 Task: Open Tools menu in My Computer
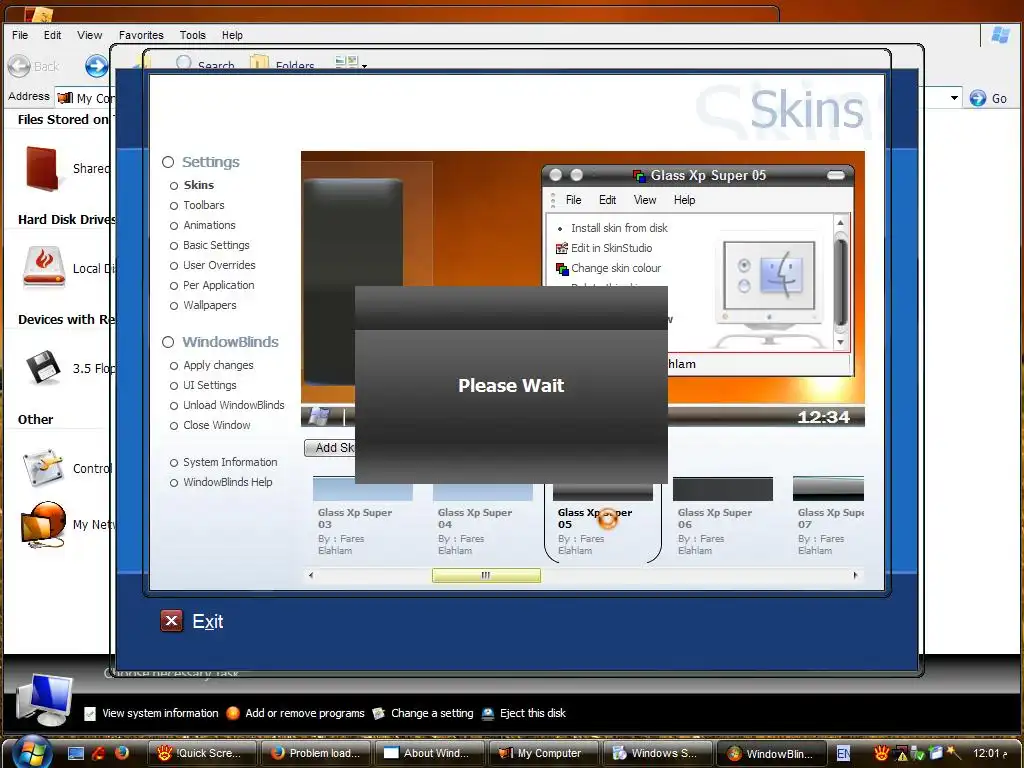click(193, 35)
